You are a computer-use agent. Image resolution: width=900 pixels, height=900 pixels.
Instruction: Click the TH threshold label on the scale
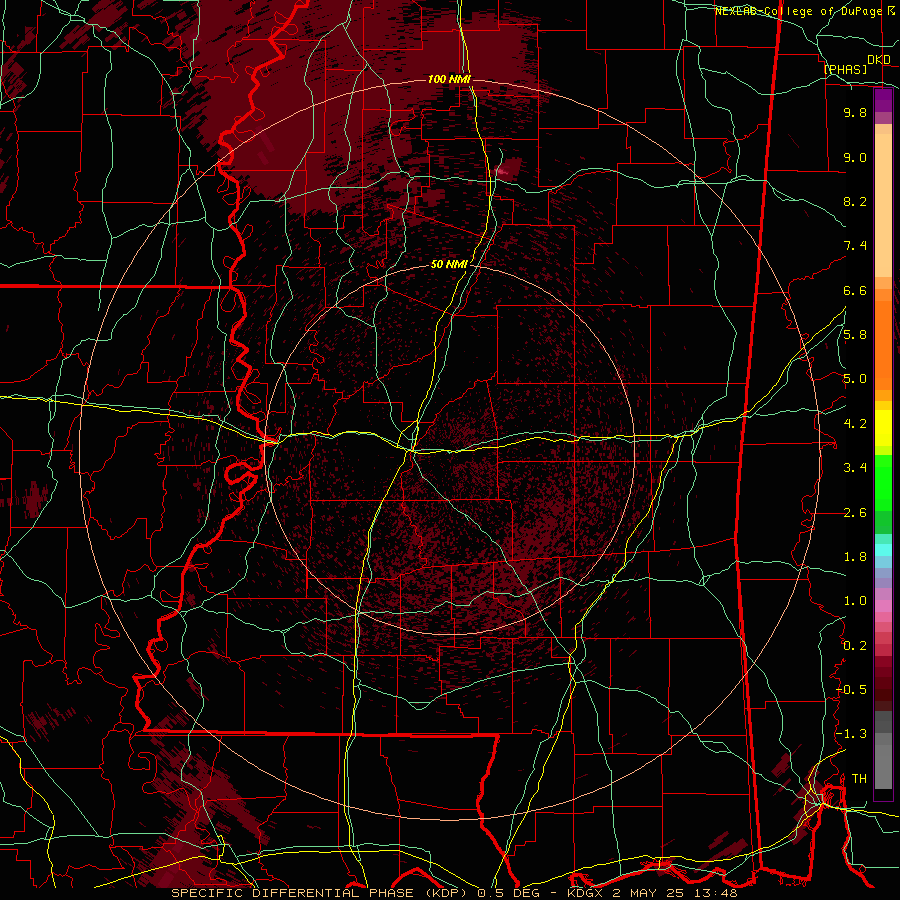point(859,778)
